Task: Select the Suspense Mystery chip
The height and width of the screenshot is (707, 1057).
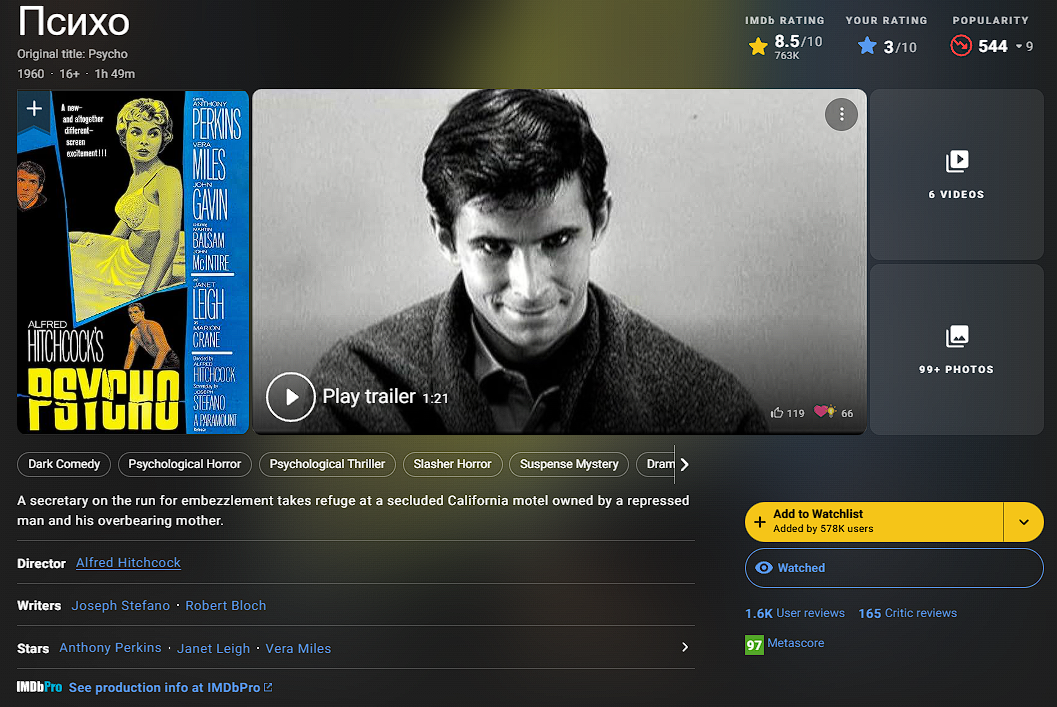Action: 569,464
